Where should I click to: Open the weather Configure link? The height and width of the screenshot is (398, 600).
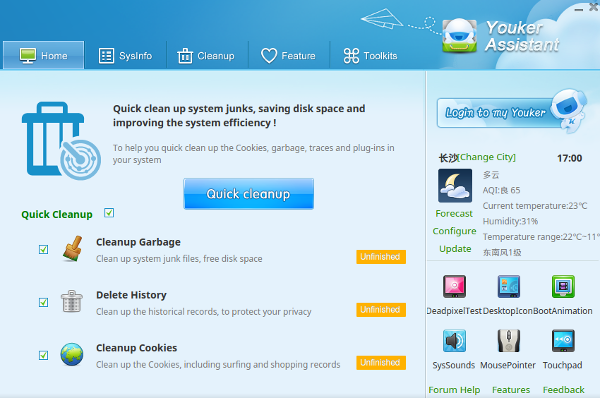(454, 231)
